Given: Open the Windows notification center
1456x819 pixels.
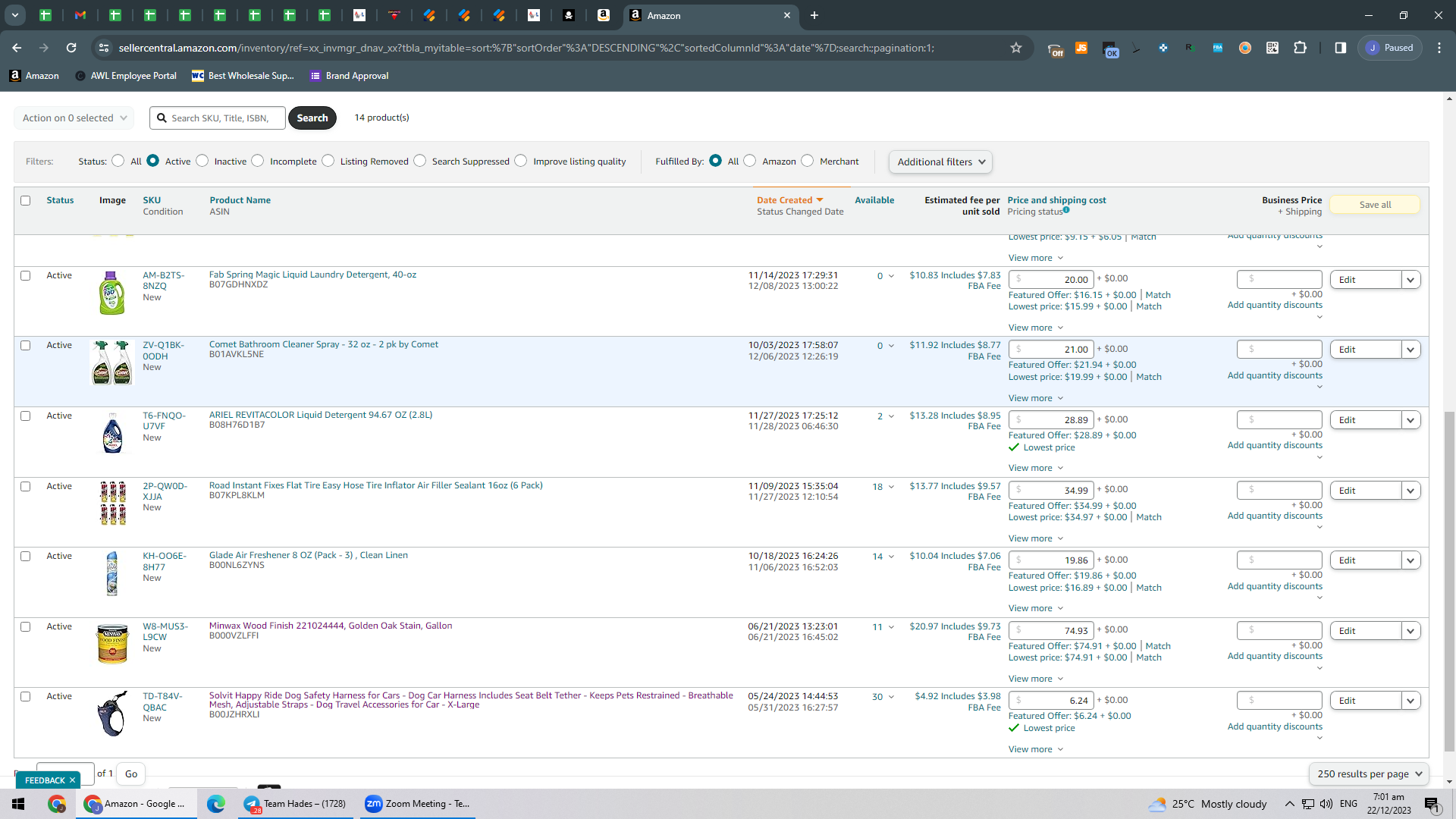Looking at the screenshot, I should [x=1432, y=805].
